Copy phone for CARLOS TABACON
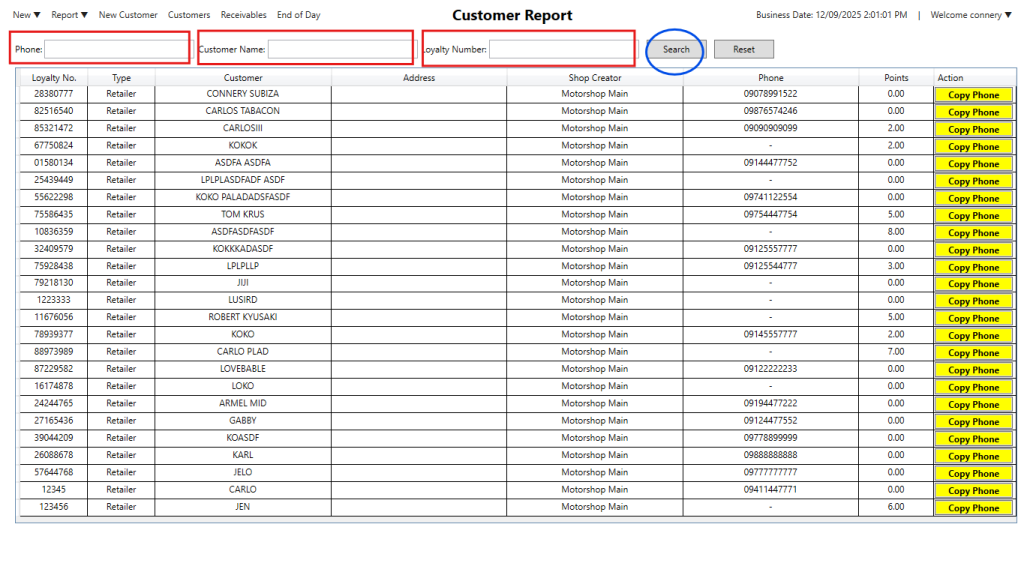Viewport: 1024px width, 575px height. point(973,112)
